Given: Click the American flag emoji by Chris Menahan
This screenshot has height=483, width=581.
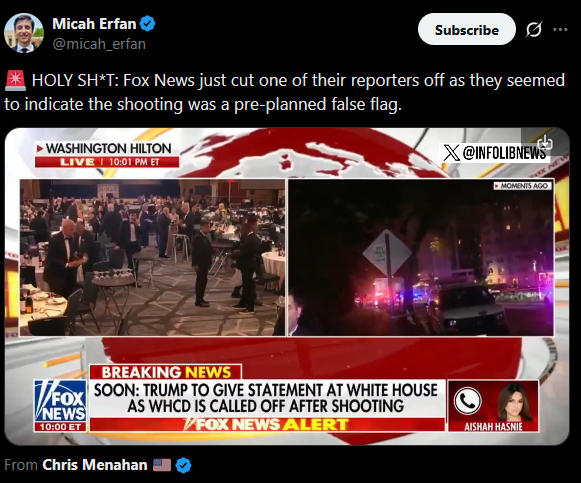Looking at the screenshot, I should 162,465.
